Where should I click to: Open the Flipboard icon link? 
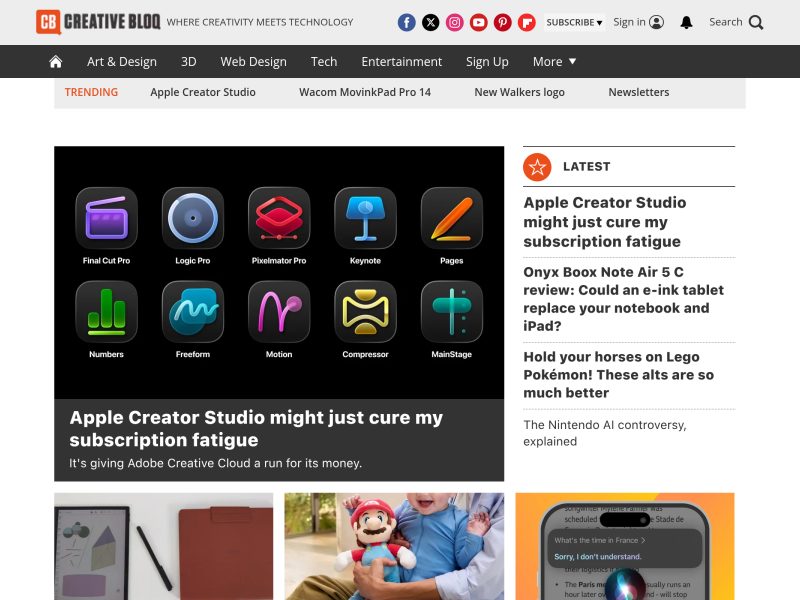(527, 22)
